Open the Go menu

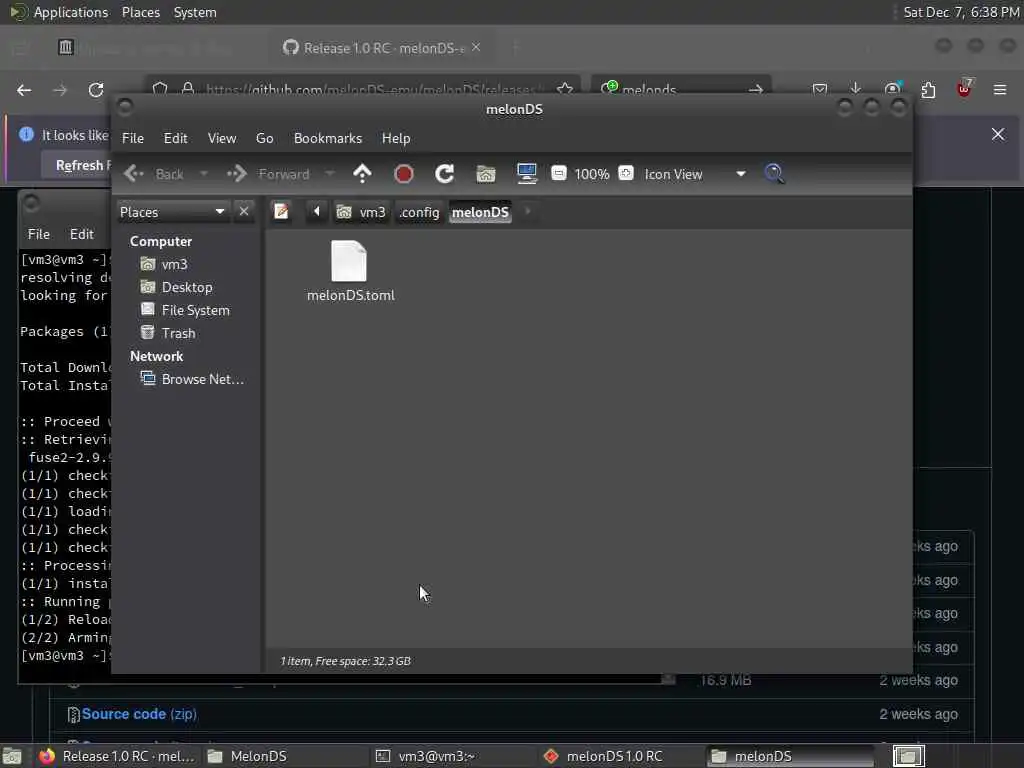tap(264, 138)
